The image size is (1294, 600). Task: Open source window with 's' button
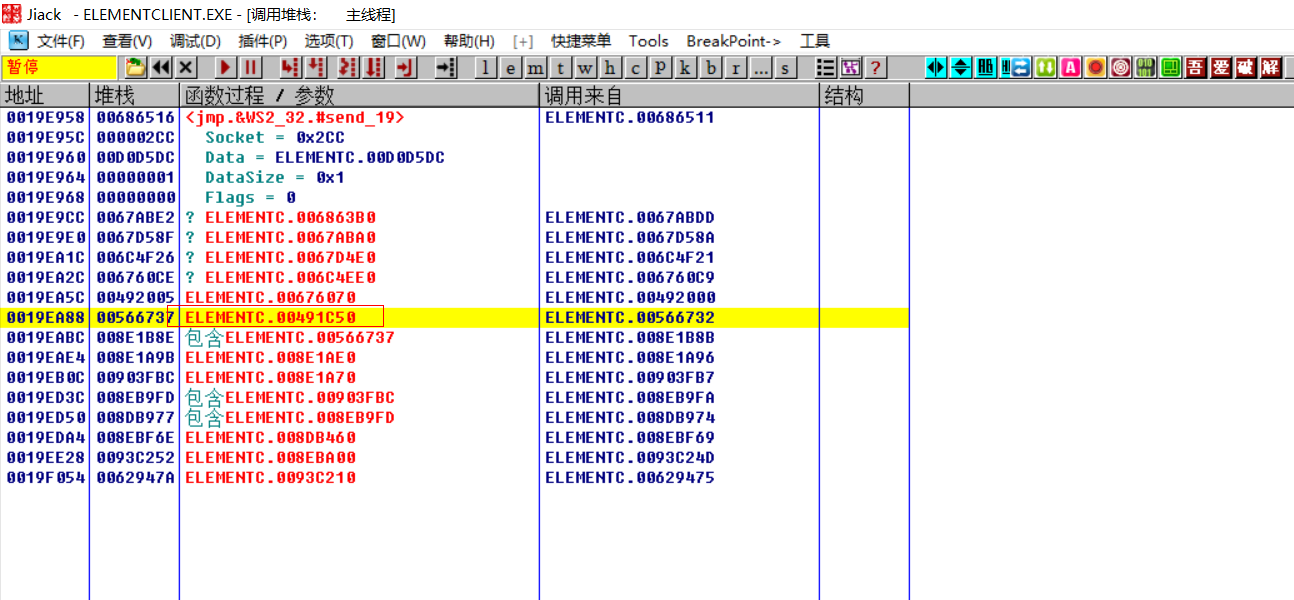pyautogui.click(x=786, y=67)
